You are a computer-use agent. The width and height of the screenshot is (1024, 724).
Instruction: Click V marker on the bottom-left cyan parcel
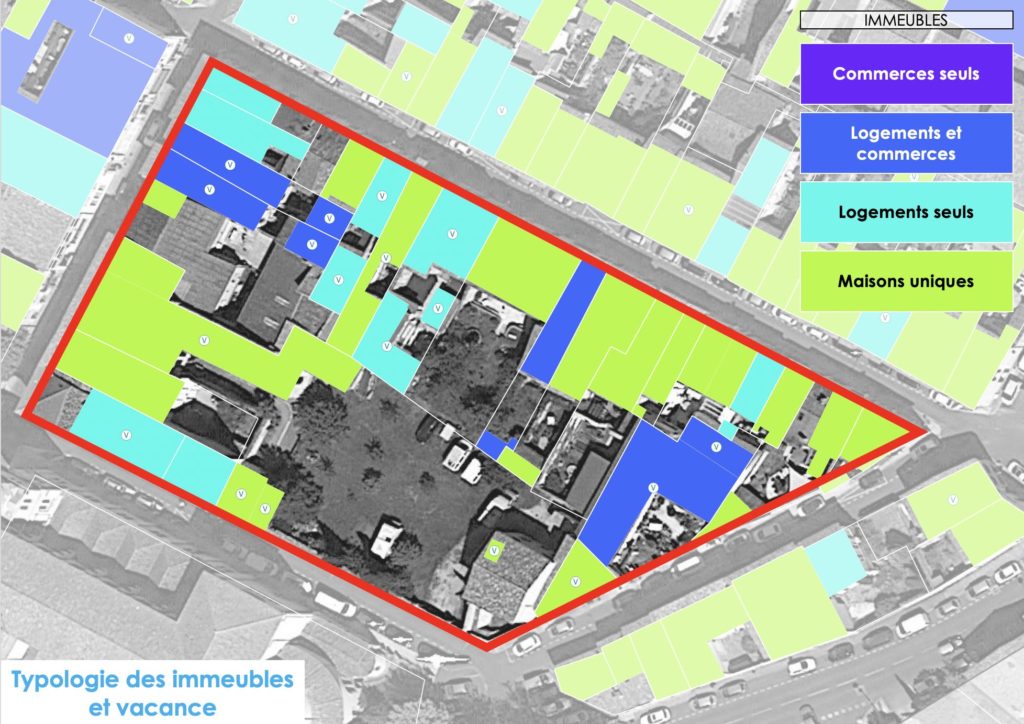tap(126, 434)
